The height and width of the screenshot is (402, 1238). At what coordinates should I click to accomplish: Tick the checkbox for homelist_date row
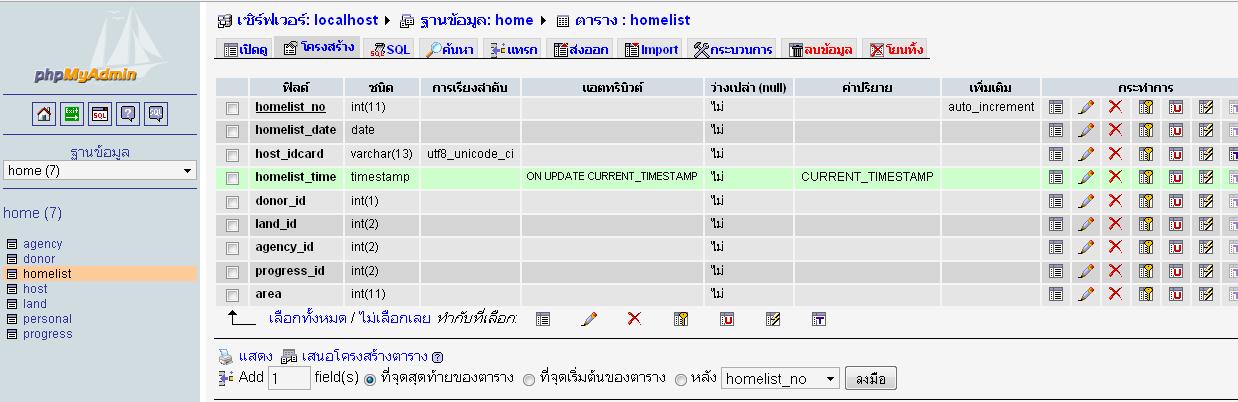click(232, 131)
